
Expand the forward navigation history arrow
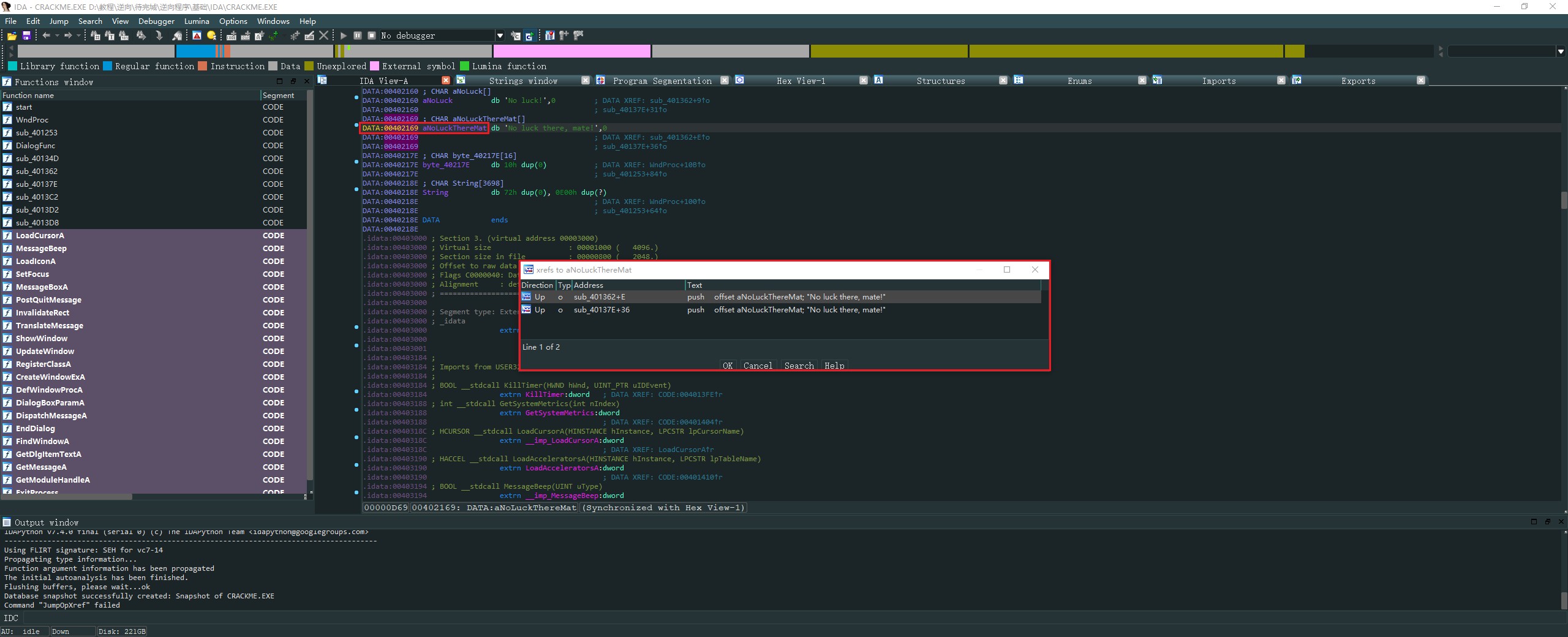(x=78, y=36)
